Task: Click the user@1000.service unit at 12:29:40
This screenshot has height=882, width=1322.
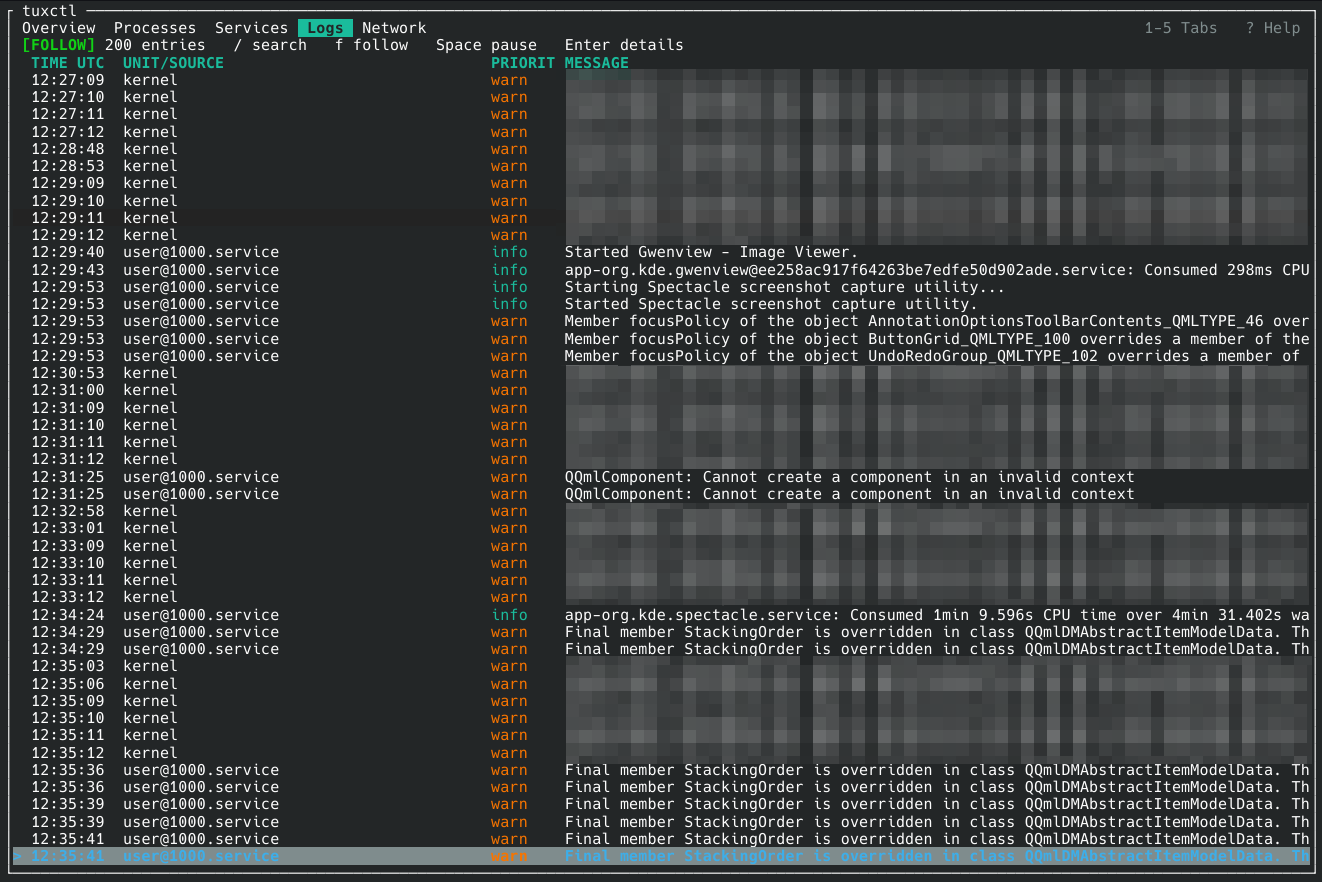Action: (x=201, y=252)
